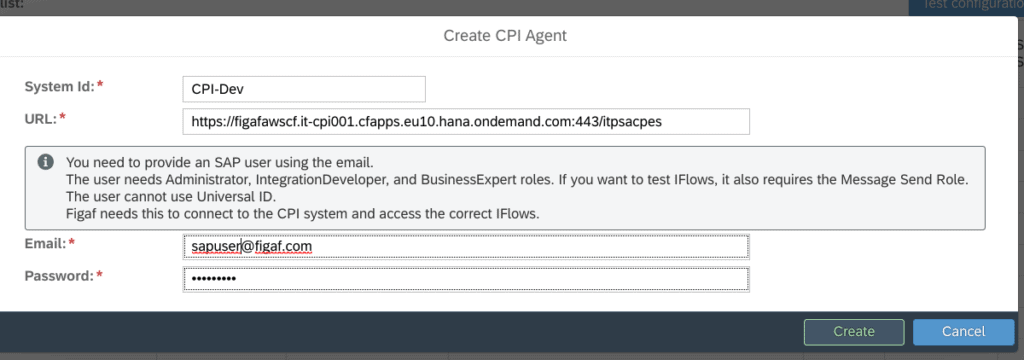
Task: Click the 'Create CPI Agent' dialog title
Action: [505, 35]
